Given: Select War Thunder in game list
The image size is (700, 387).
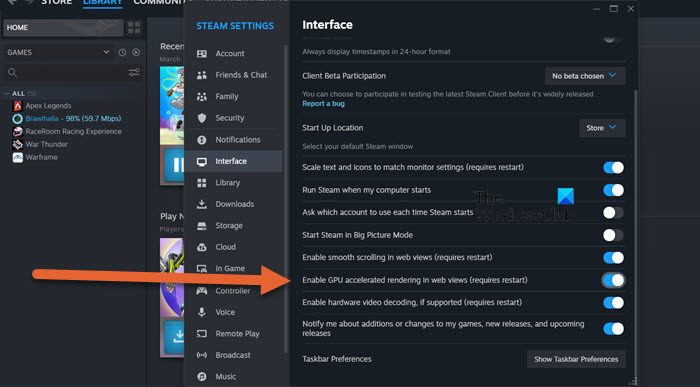Looking at the screenshot, I should click(46, 144).
